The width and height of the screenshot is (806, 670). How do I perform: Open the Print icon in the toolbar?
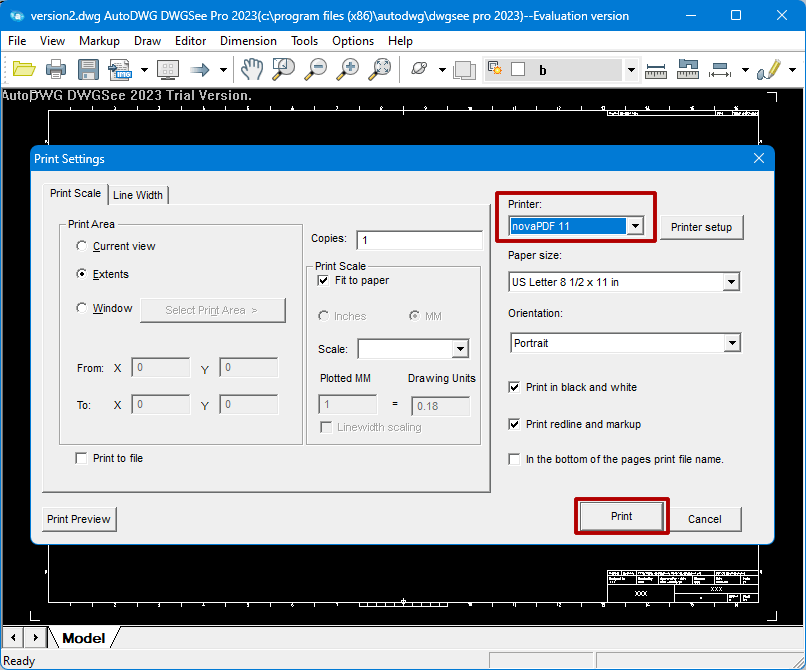(56, 69)
